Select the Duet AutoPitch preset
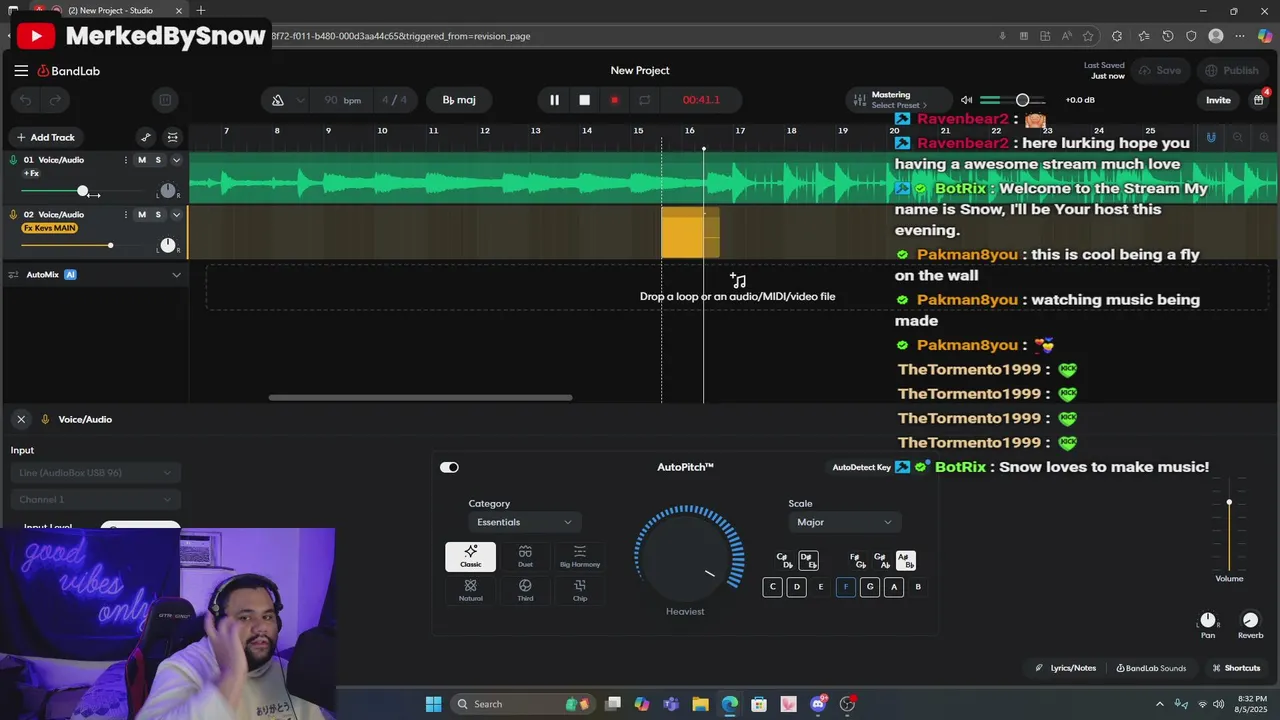Image resolution: width=1280 pixels, height=720 pixels. click(525, 556)
